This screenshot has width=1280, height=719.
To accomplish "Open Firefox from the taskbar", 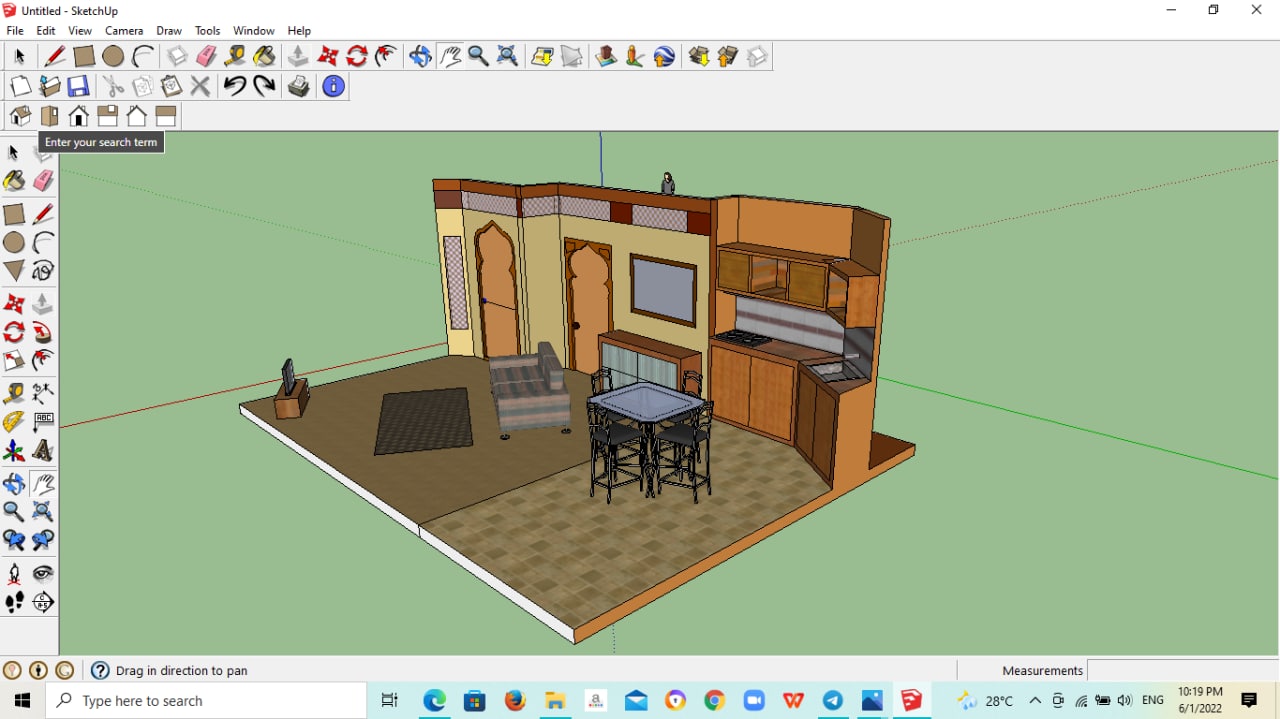I will pyautogui.click(x=515, y=701).
